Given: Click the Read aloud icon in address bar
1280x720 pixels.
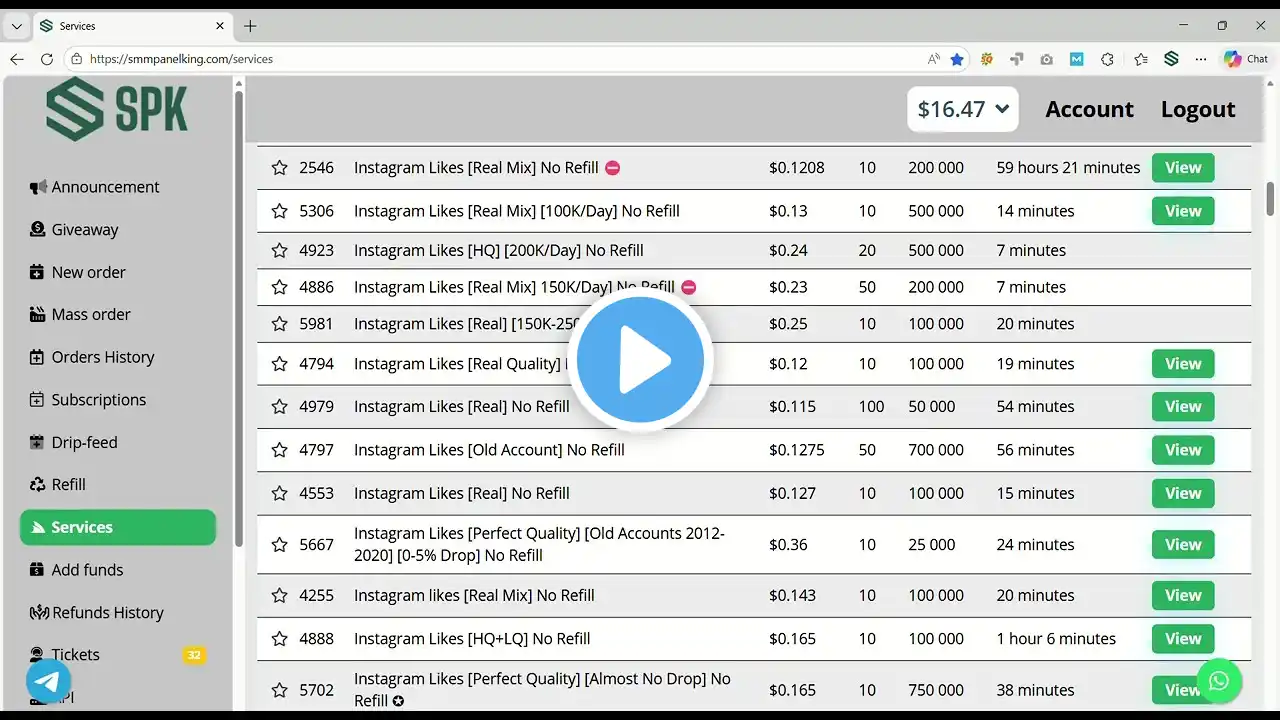Looking at the screenshot, I should click(934, 59).
